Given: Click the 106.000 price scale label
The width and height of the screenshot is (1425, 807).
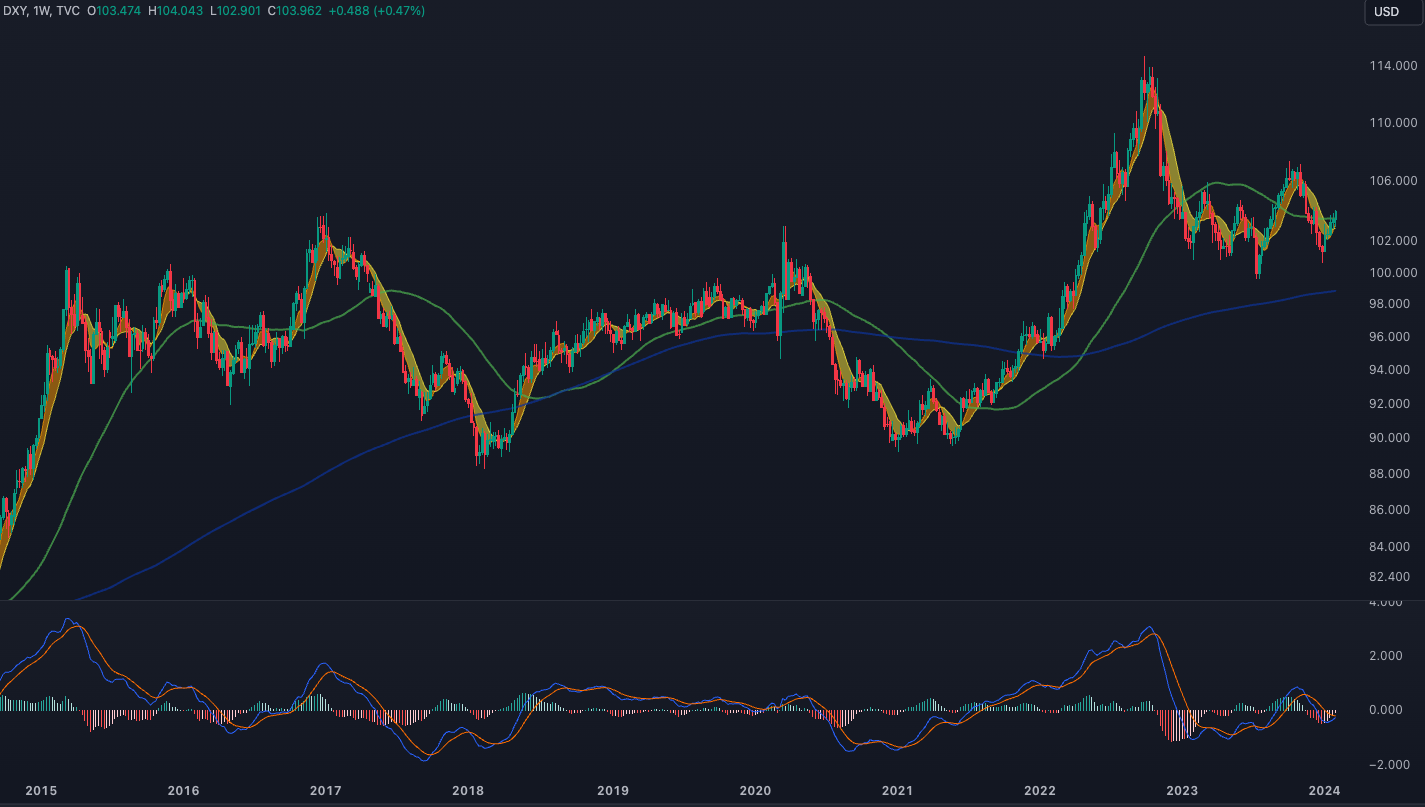Looking at the screenshot, I should coord(1393,181).
